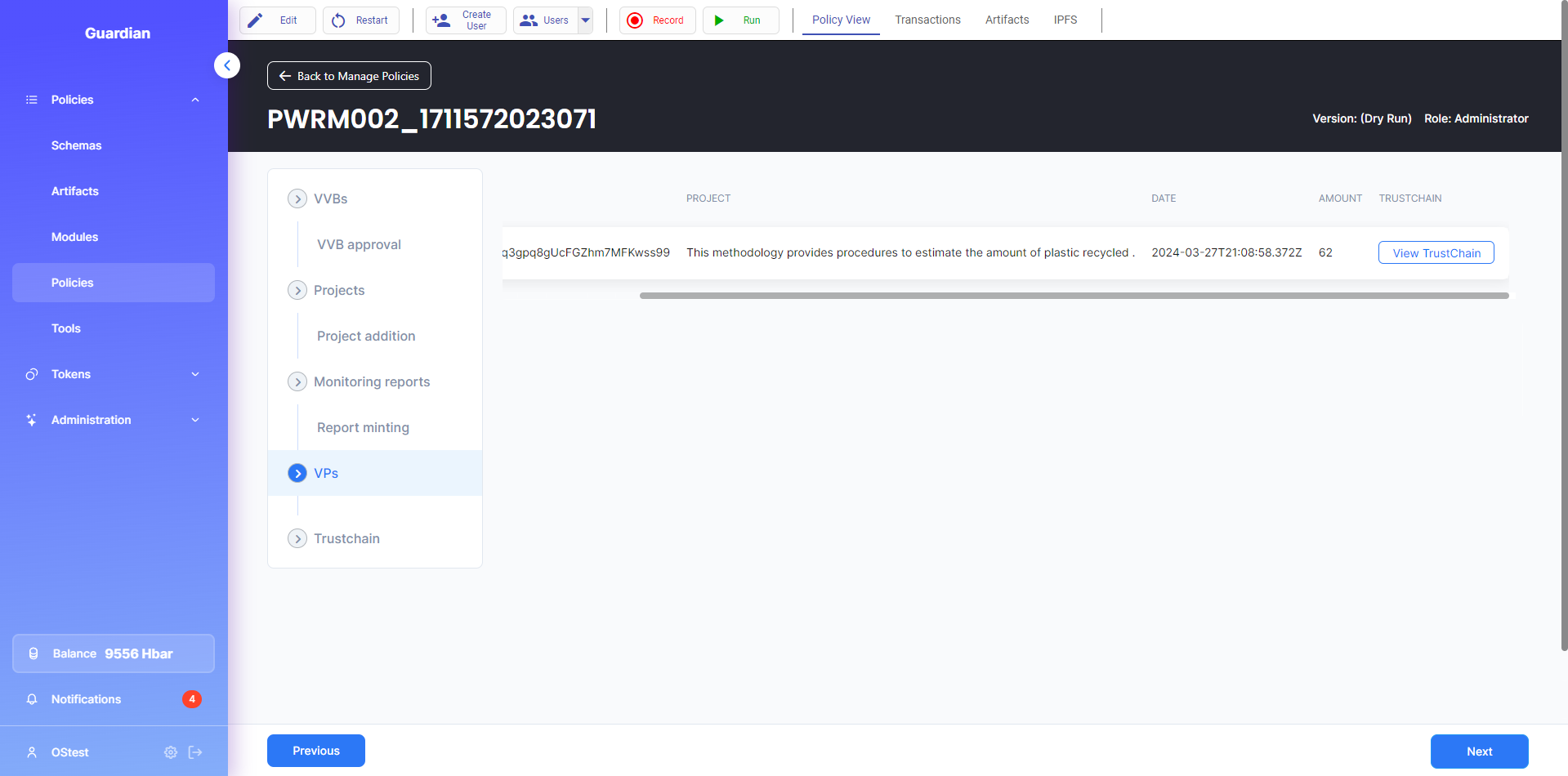Open the IPFS tab
The height and width of the screenshot is (776, 1568).
point(1065,20)
